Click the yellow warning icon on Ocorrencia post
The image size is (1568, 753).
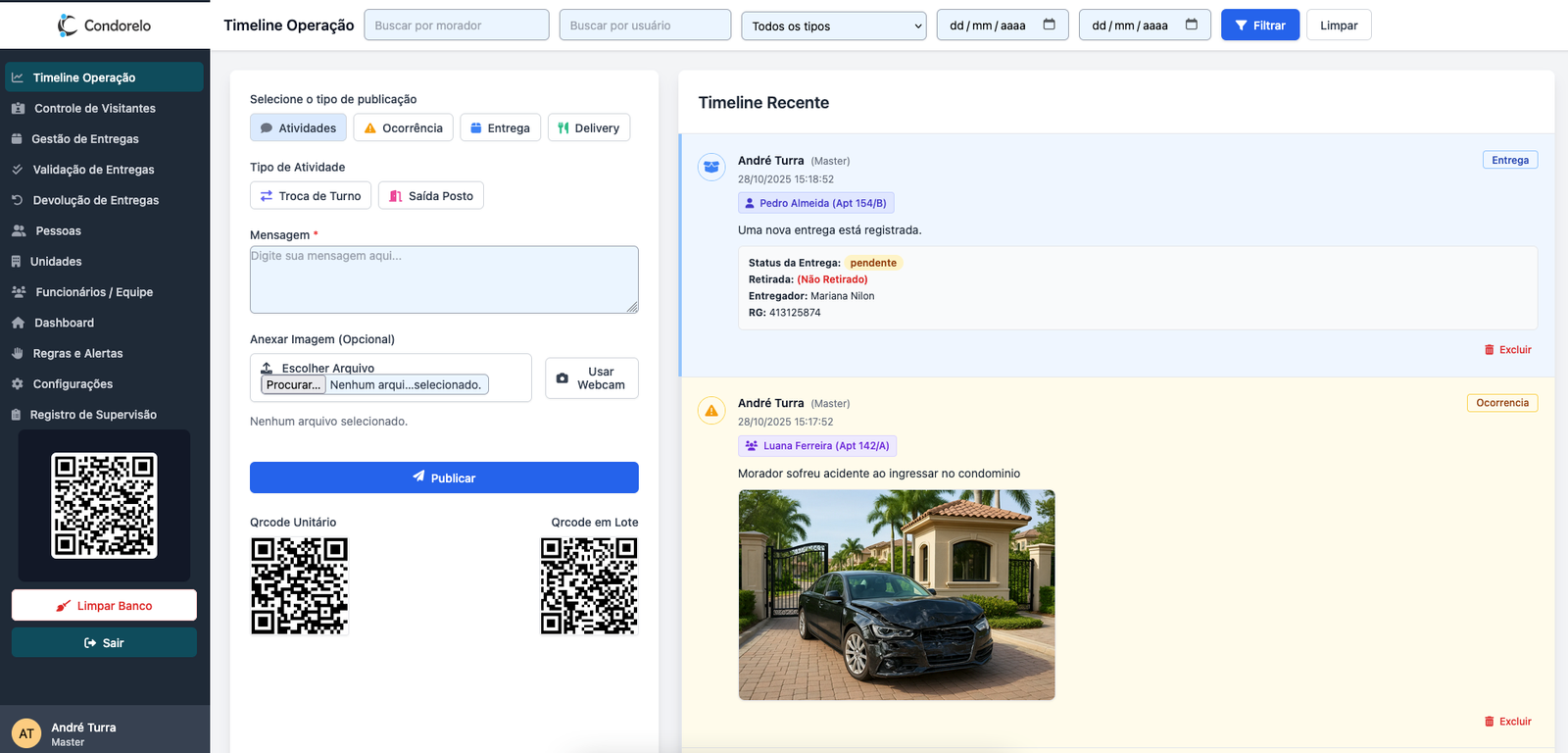point(711,411)
